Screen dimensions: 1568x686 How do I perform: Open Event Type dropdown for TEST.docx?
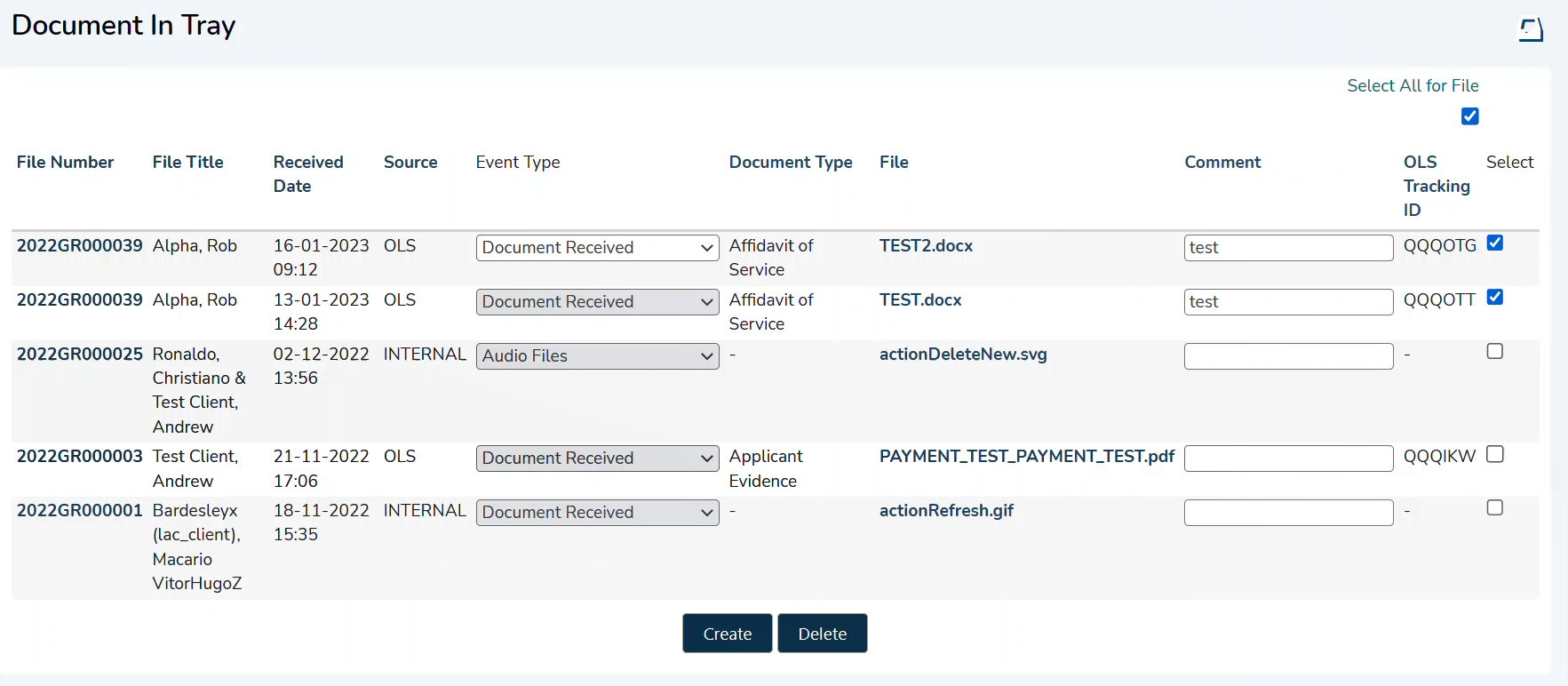coord(597,302)
